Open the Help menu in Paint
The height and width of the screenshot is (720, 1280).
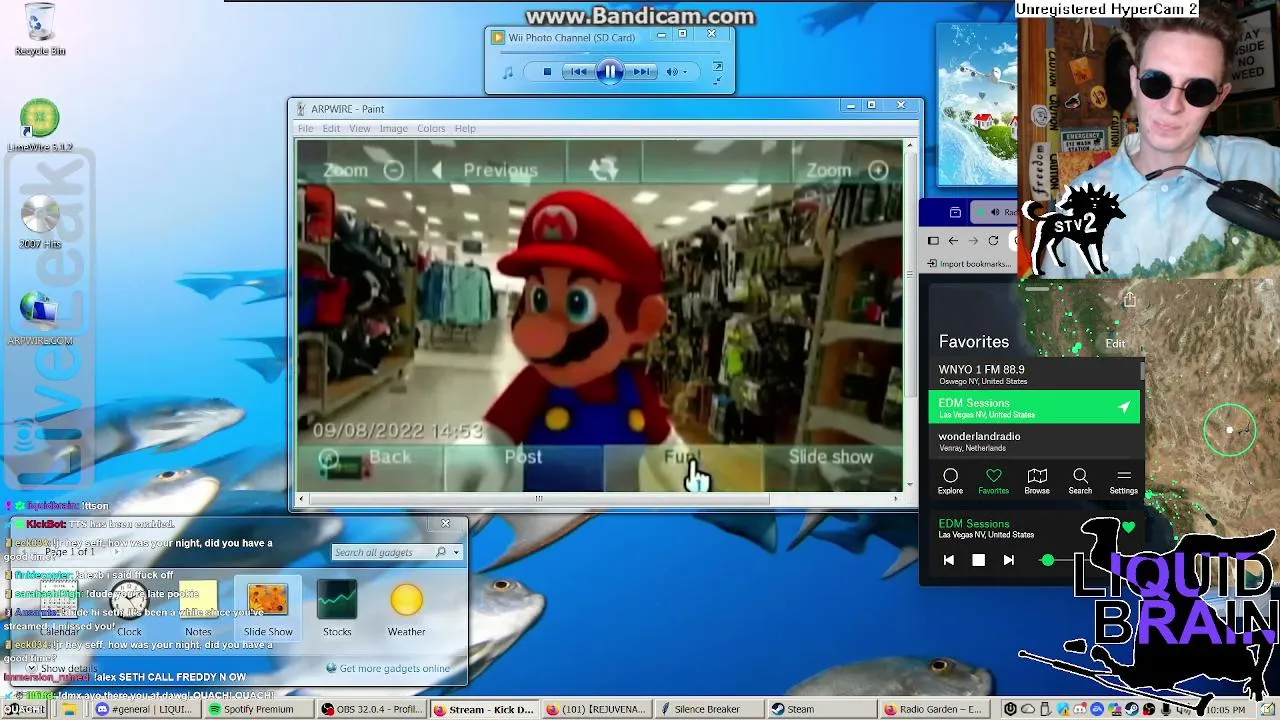point(465,128)
